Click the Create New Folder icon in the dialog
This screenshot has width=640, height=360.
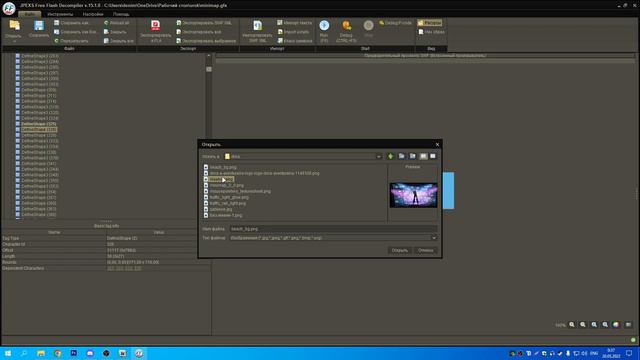(413, 156)
